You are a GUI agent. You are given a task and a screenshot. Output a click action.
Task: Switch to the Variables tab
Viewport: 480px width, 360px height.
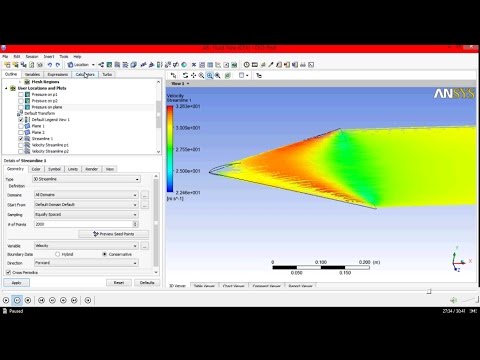(32, 74)
